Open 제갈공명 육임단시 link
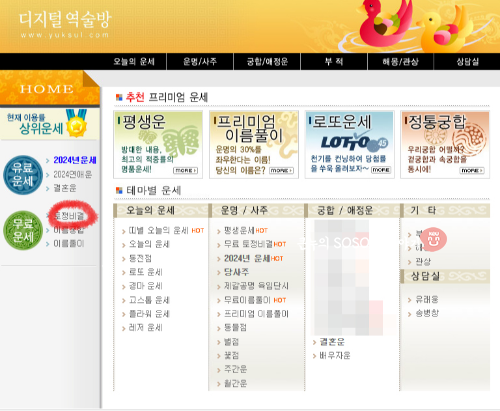 pyautogui.click(x=256, y=286)
